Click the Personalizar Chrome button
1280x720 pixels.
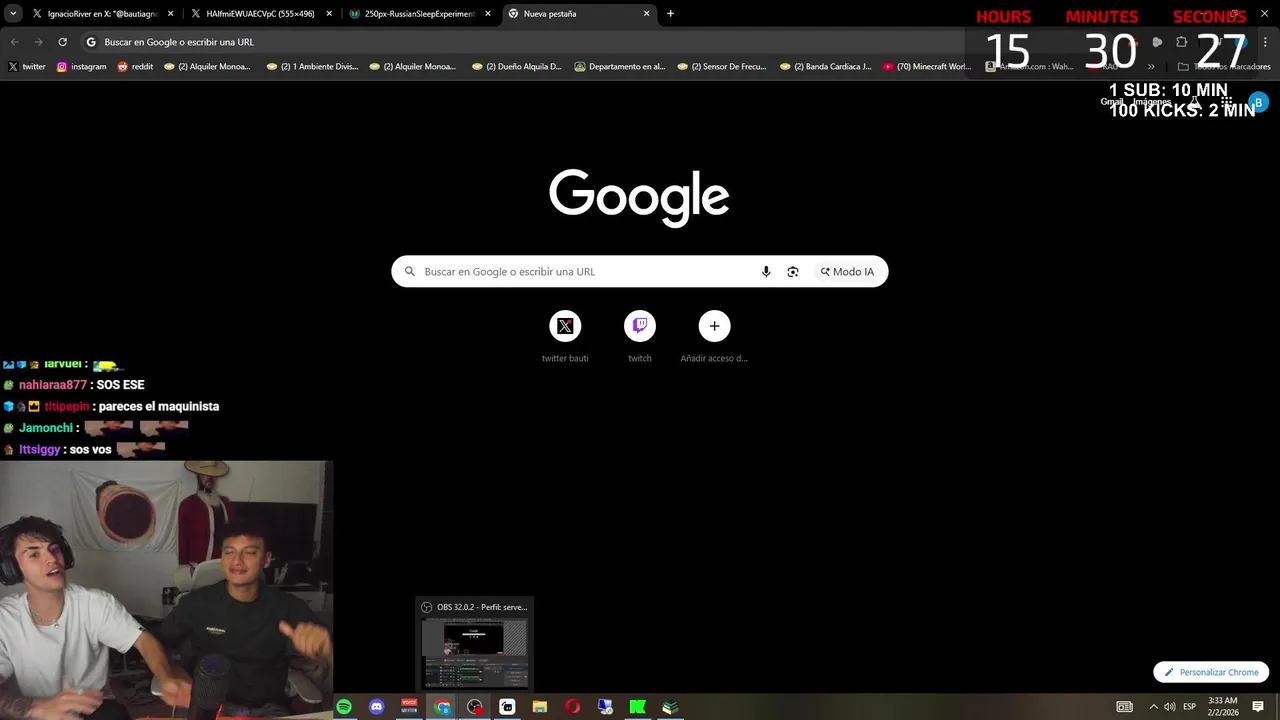pyautogui.click(x=1211, y=672)
